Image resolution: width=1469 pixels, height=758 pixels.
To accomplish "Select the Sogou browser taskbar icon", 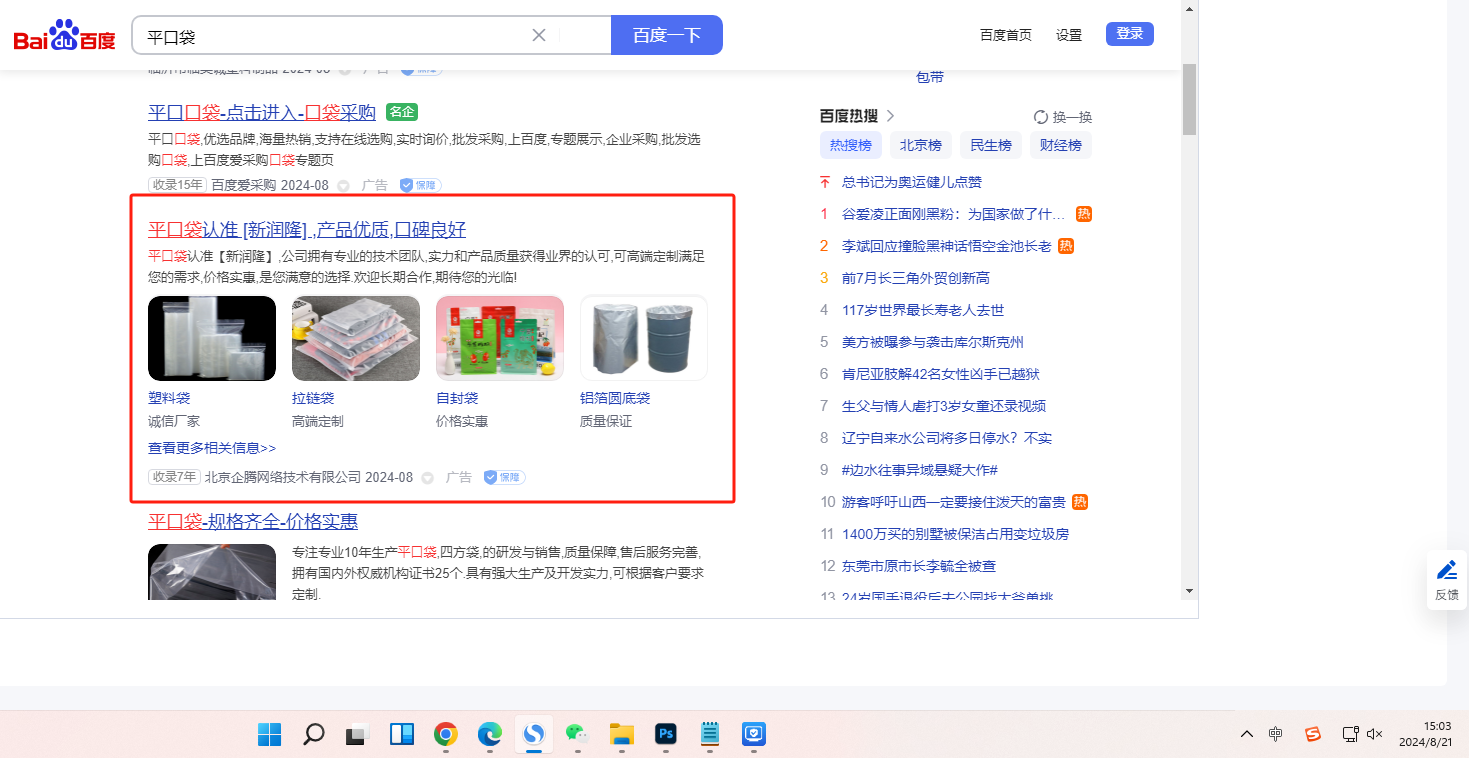I will 534,735.
